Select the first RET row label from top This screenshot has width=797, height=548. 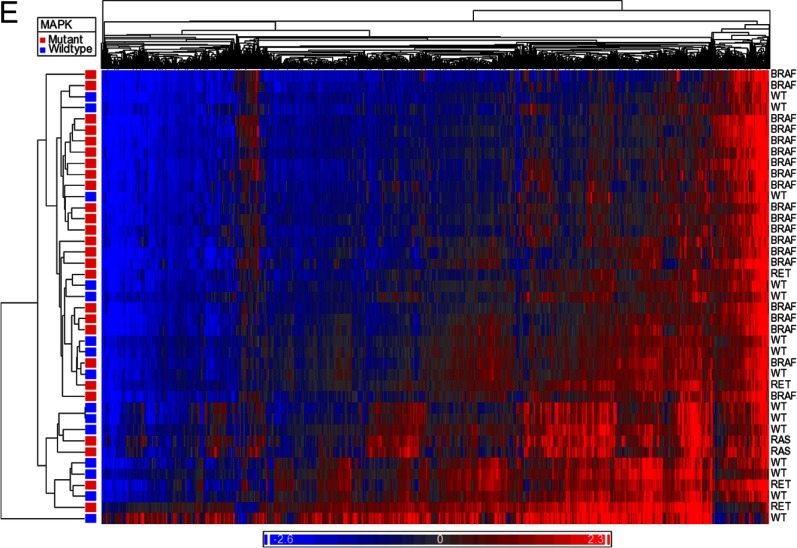coord(781,273)
